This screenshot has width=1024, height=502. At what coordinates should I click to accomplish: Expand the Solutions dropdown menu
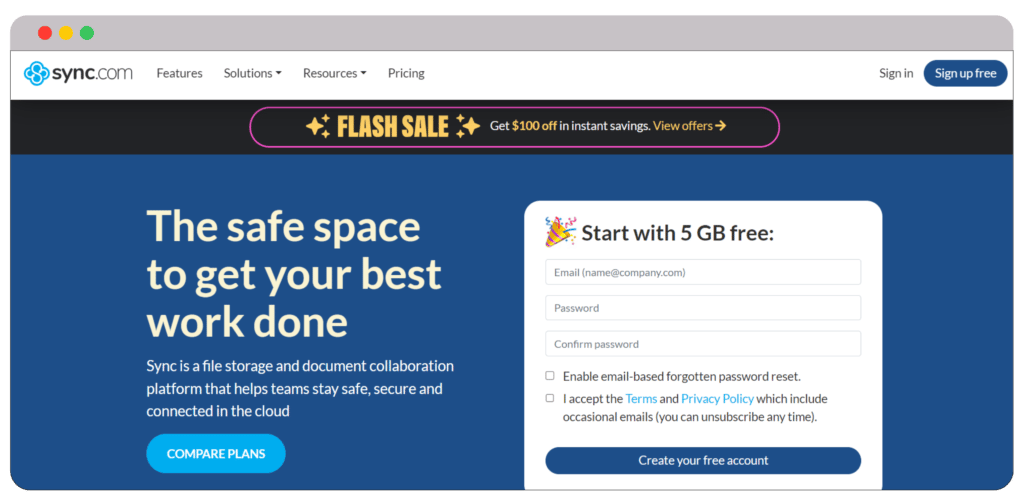(252, 73)
